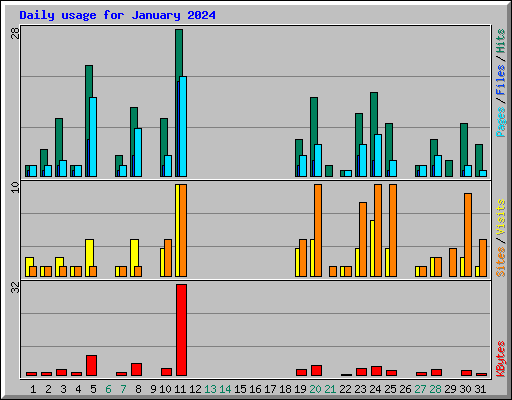The width and height of the screenshot is (512, 400).
Task: Click the orange Sites bar for day 30
Action: 468,235
